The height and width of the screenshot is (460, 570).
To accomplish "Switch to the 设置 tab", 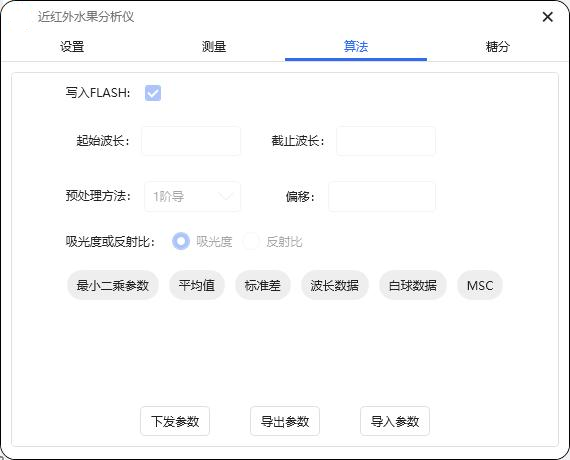I will (72, 47).
